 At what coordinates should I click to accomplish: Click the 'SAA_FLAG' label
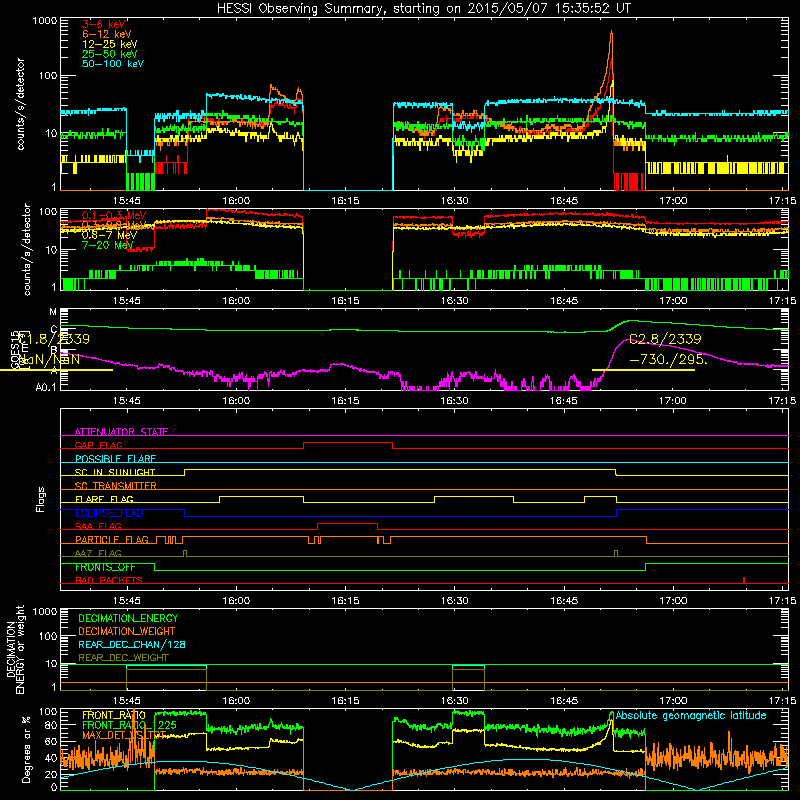[98, 527]
